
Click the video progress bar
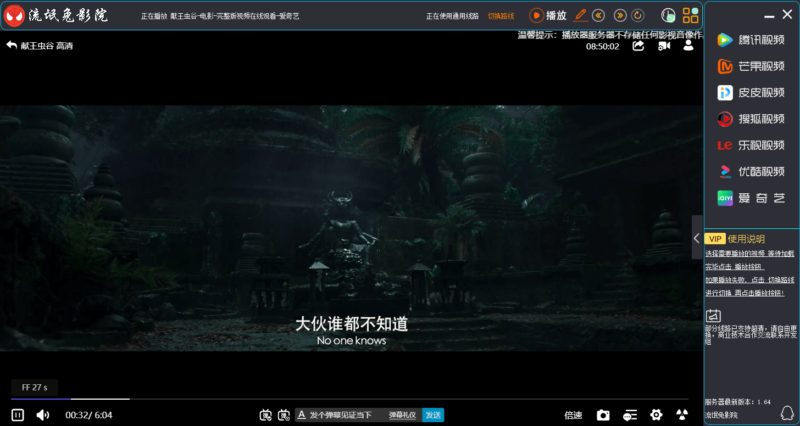[300, 399]
